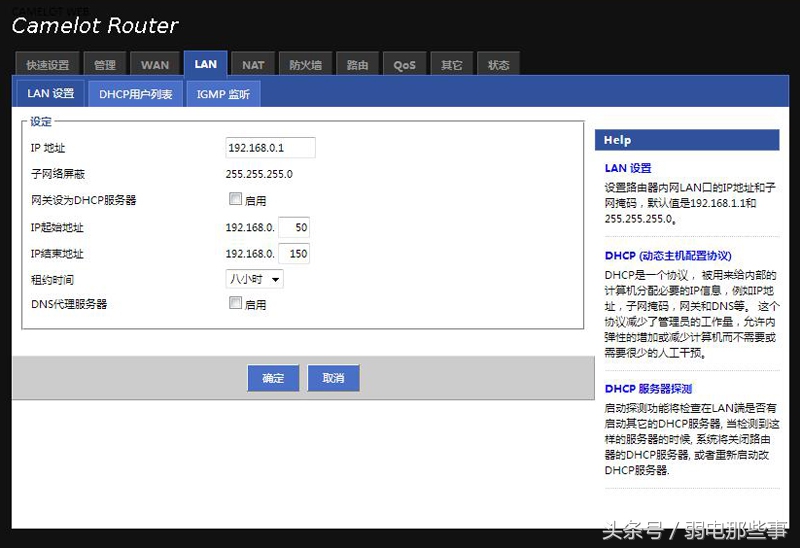Screen dimensions: 800x548
Task: Click the LAN 设置 help heading
Action: (x=628, y=168)
